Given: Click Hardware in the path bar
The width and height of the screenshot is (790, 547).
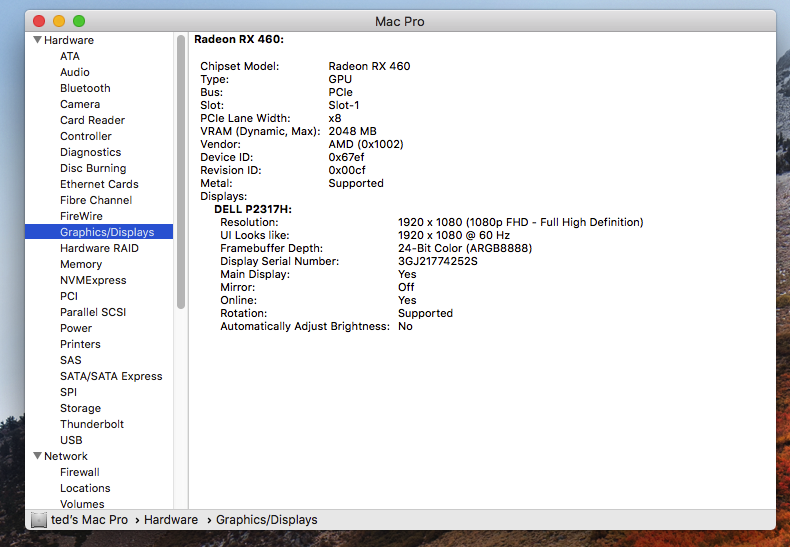Looking at the screenshot, I should [x=171, y=519].
